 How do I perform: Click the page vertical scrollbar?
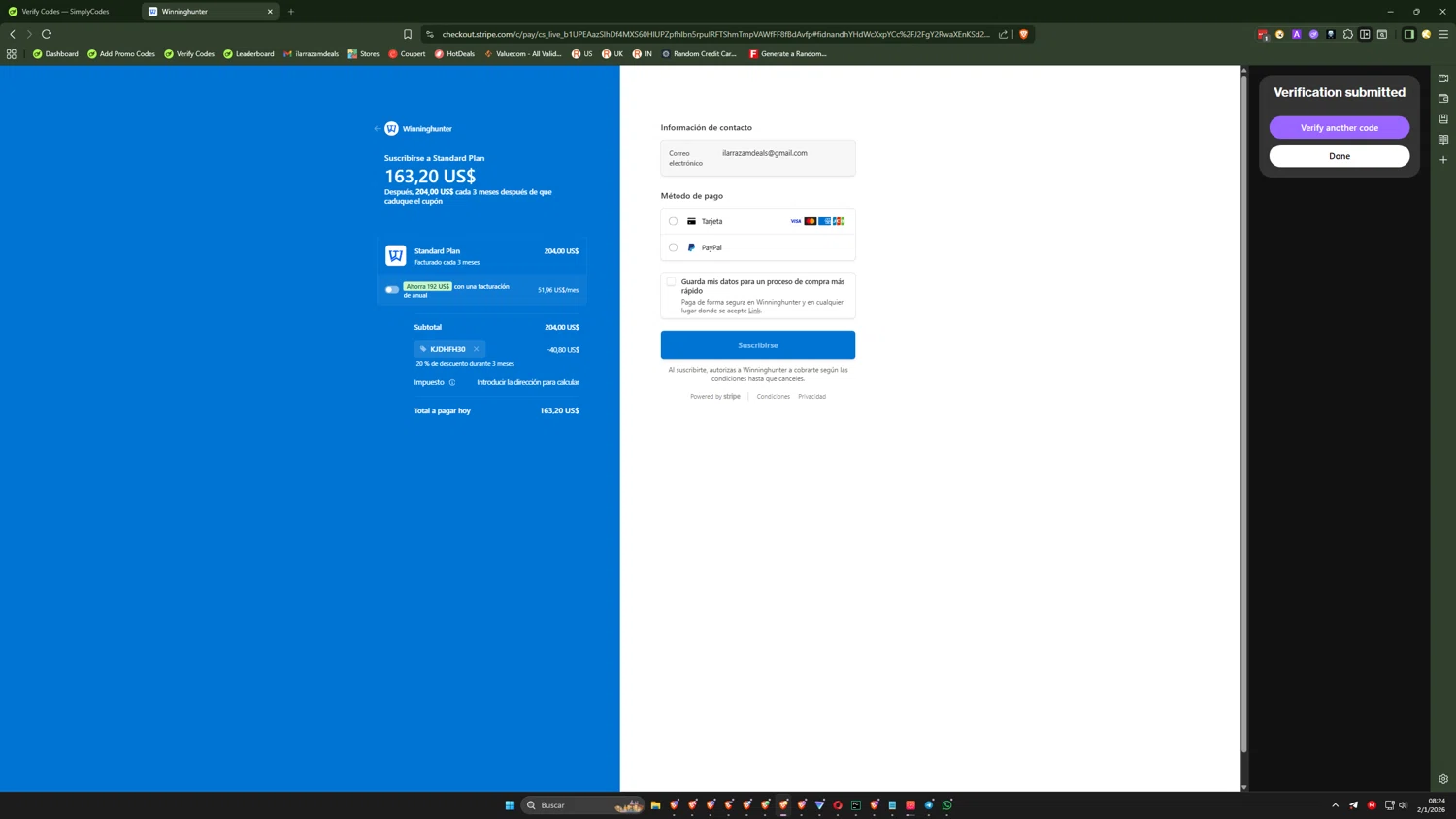pos(1243,414)
